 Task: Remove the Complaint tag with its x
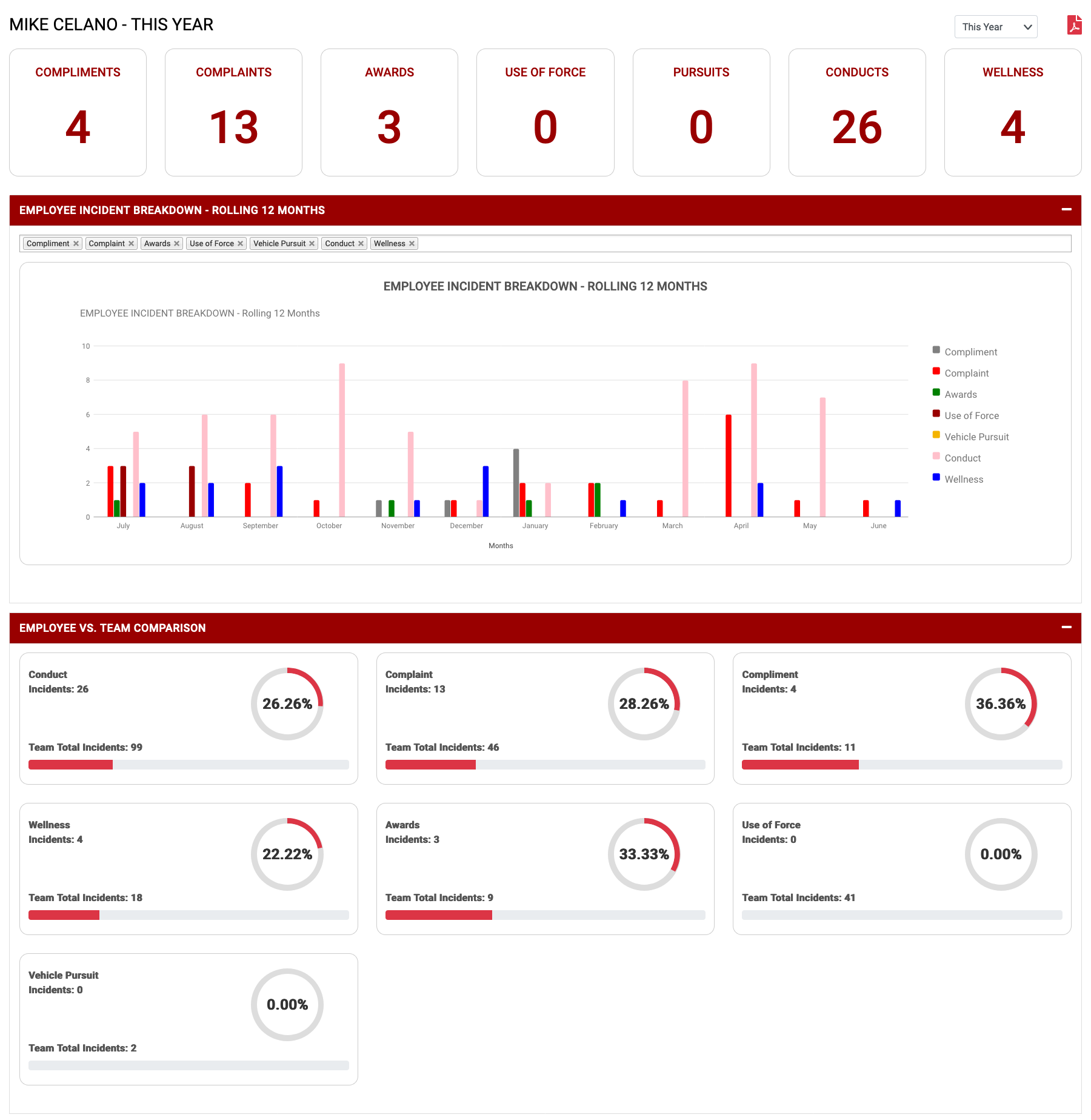[x=131, y=244]
